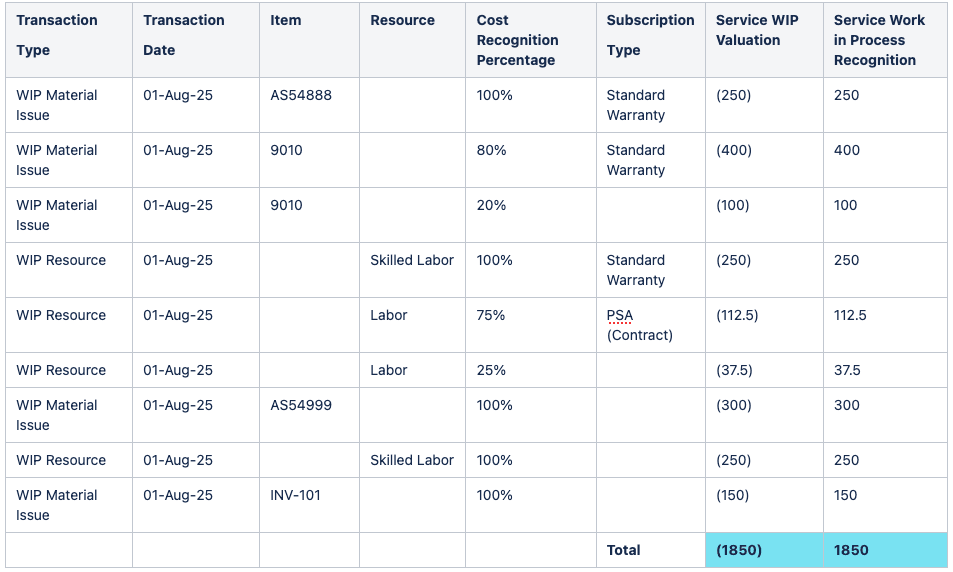Select the Total label cell
The image size is (953, 572).
[650, 550]
